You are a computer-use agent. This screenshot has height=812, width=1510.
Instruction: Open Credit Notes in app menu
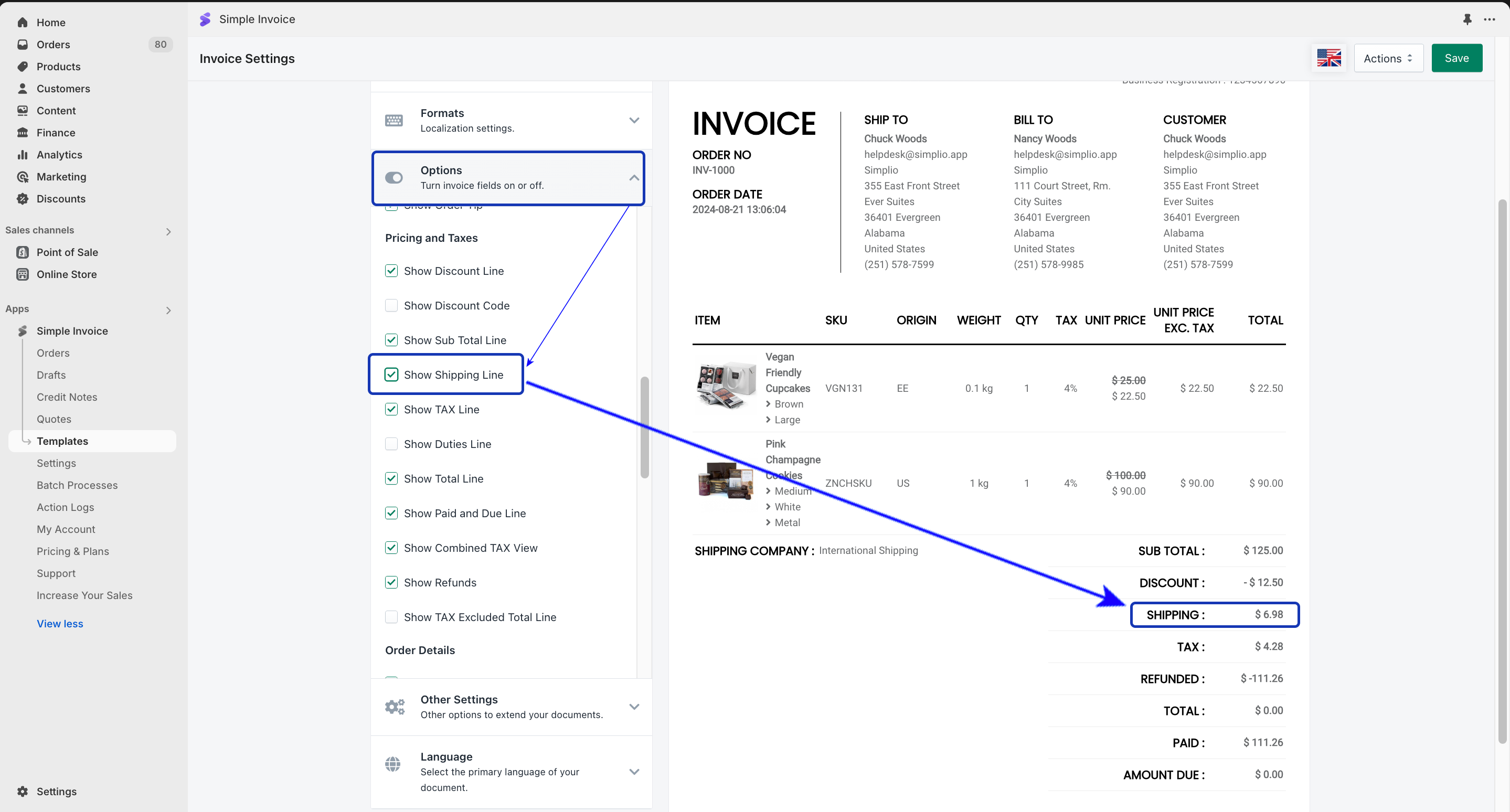click(x=67, y=397)
